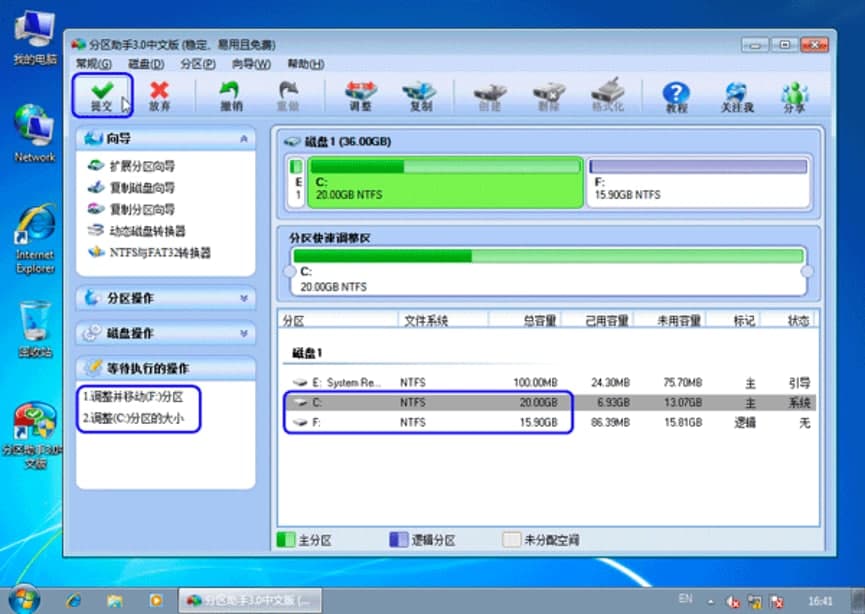Open NTFS与FAT32转换器
The height and width of the screenshot is (614, 865).
(x=149, y=252)
